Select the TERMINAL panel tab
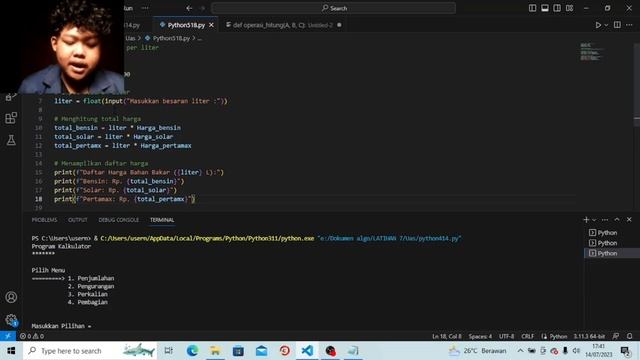Screen dimensions: 640x360 point(162,220)
